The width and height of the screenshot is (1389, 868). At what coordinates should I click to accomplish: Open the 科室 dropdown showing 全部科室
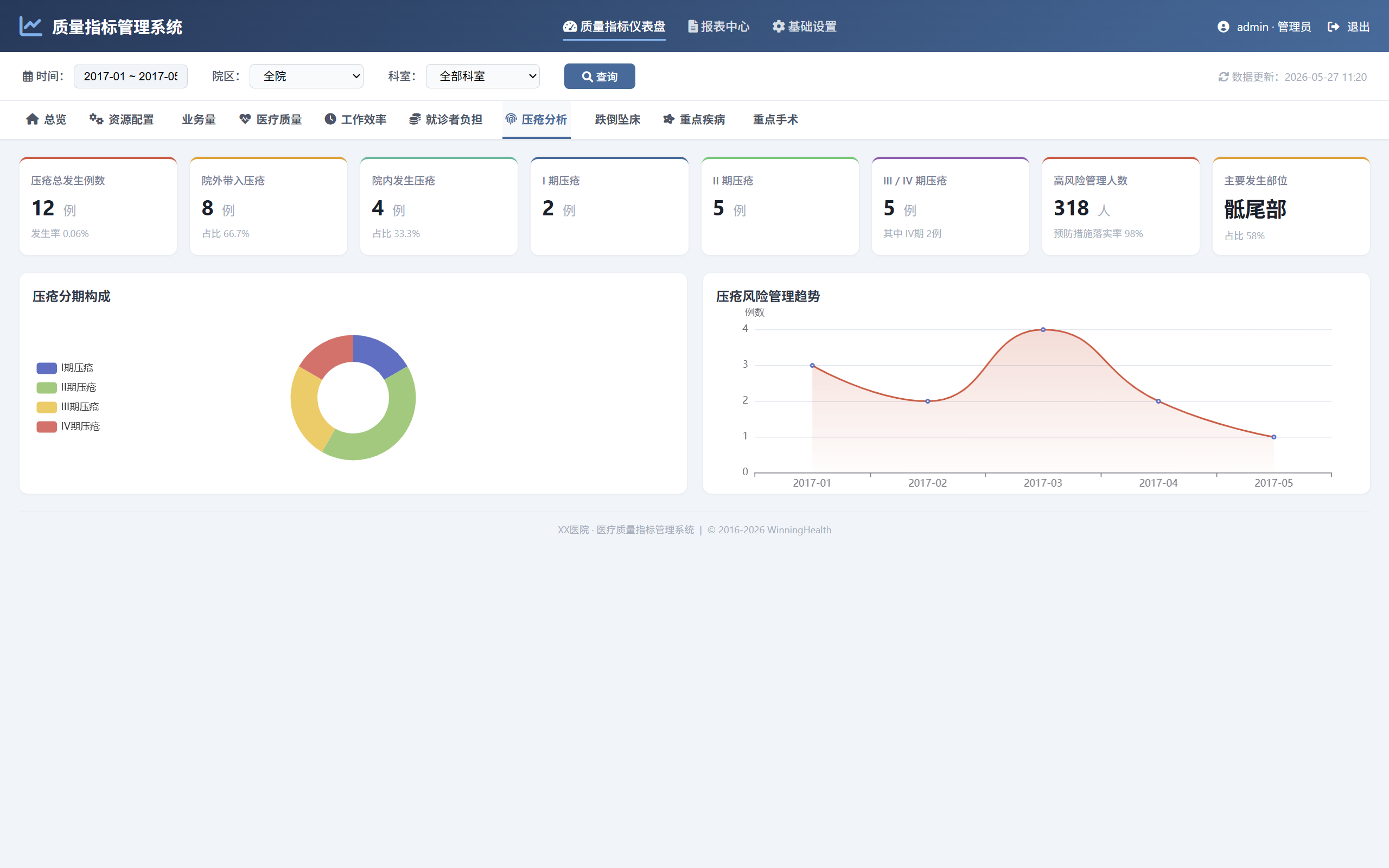(483, 76)
